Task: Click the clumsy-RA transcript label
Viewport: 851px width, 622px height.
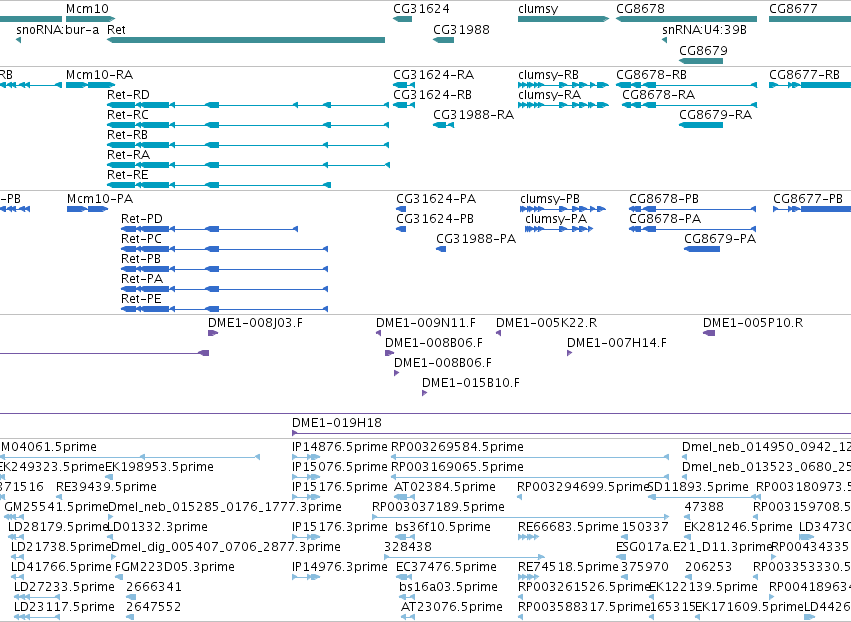Action: 549,94
